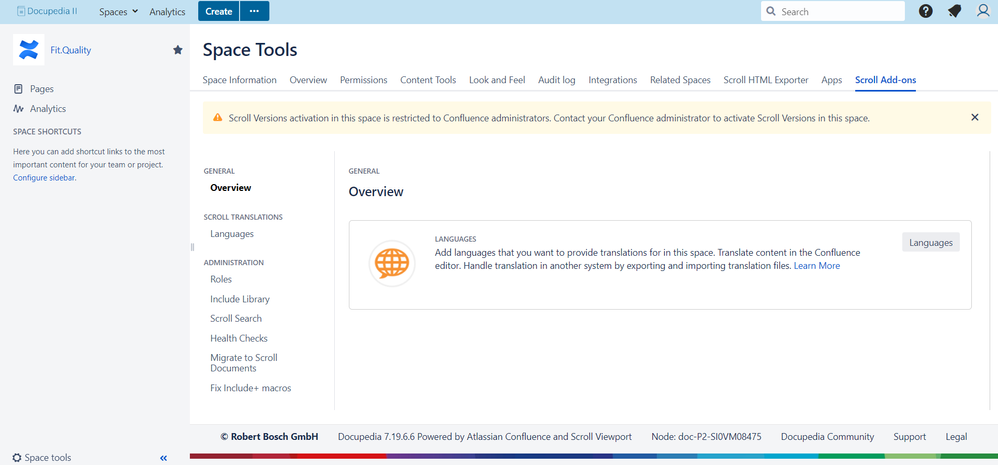Open Migrate to Scroll Documents

pyautogui.click(x=244, y=363)
